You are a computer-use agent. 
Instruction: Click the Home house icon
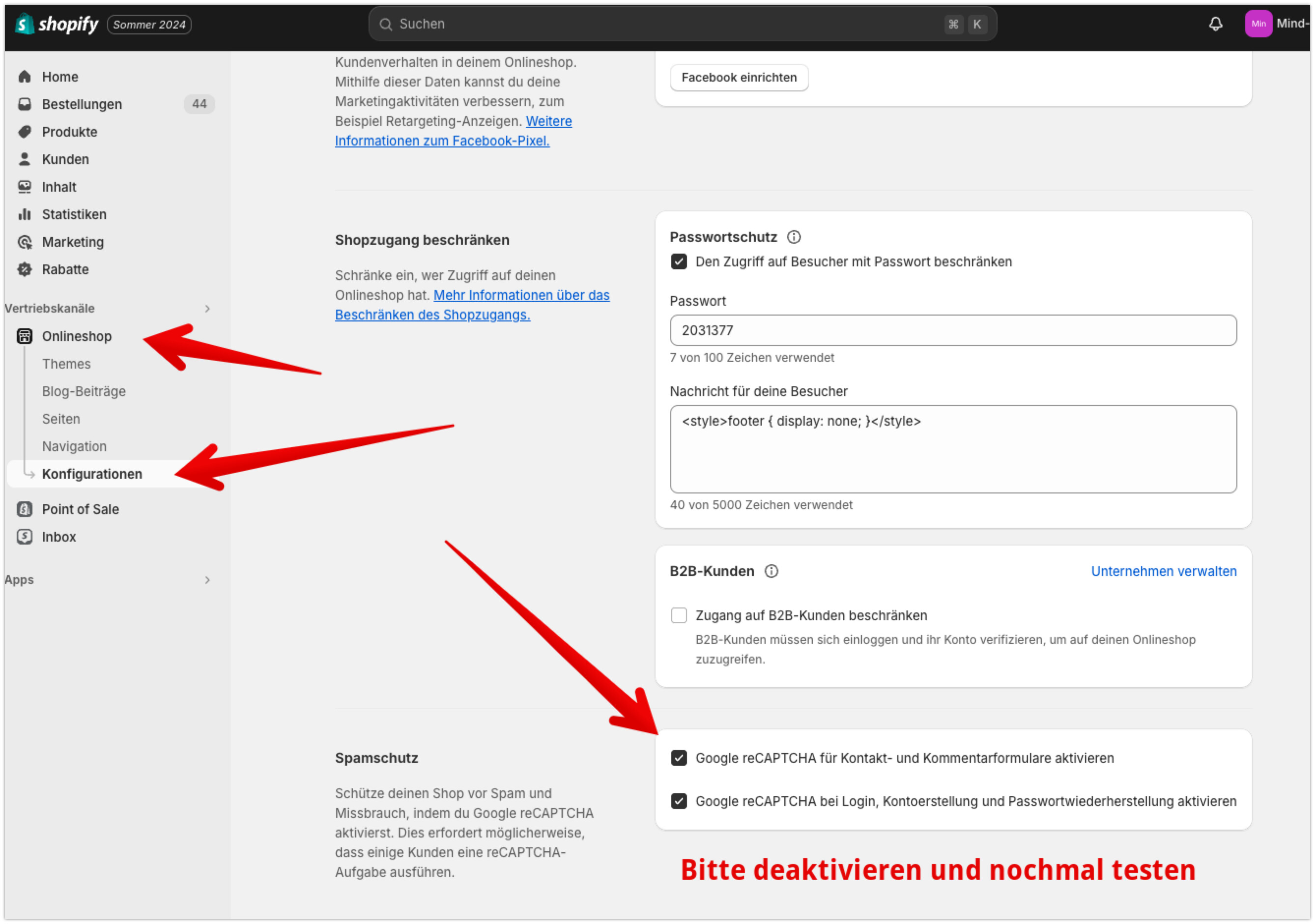[24, 77]
